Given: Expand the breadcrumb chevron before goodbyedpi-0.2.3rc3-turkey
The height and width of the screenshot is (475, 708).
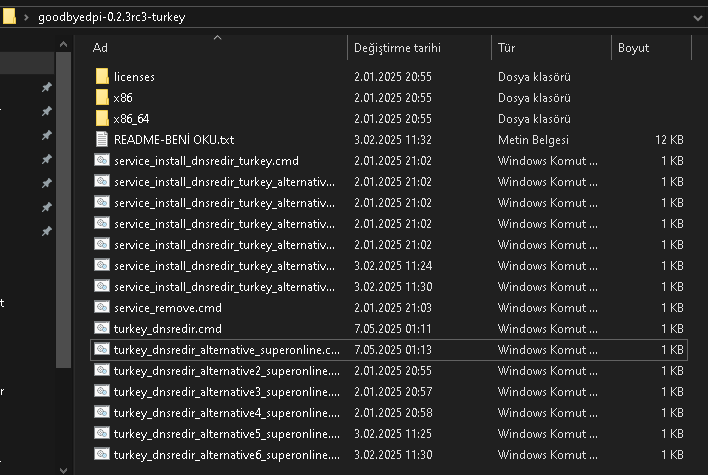Looking at the screenshot, I should coord(26,17).
